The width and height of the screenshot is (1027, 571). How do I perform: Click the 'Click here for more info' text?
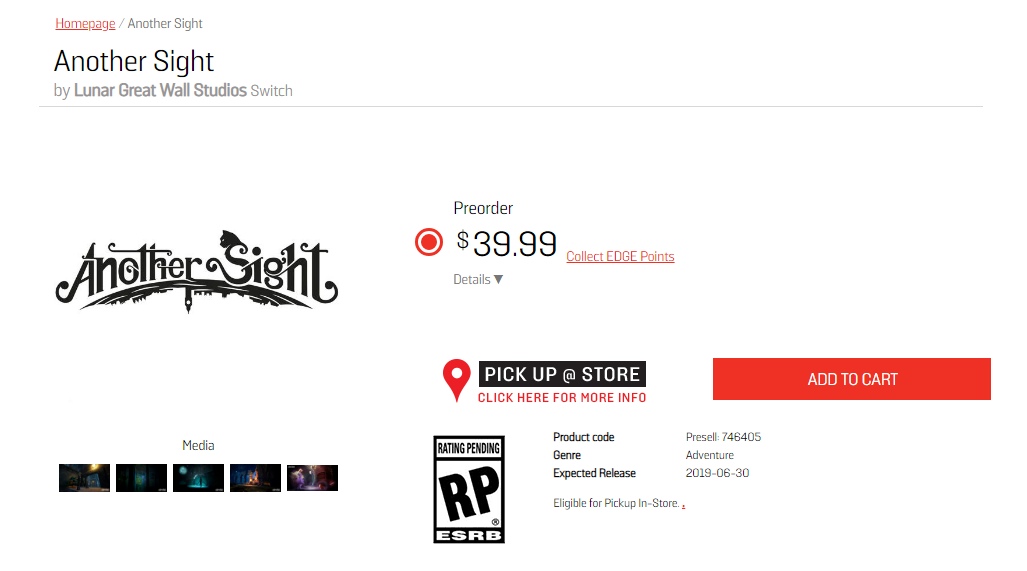[562, 398]
